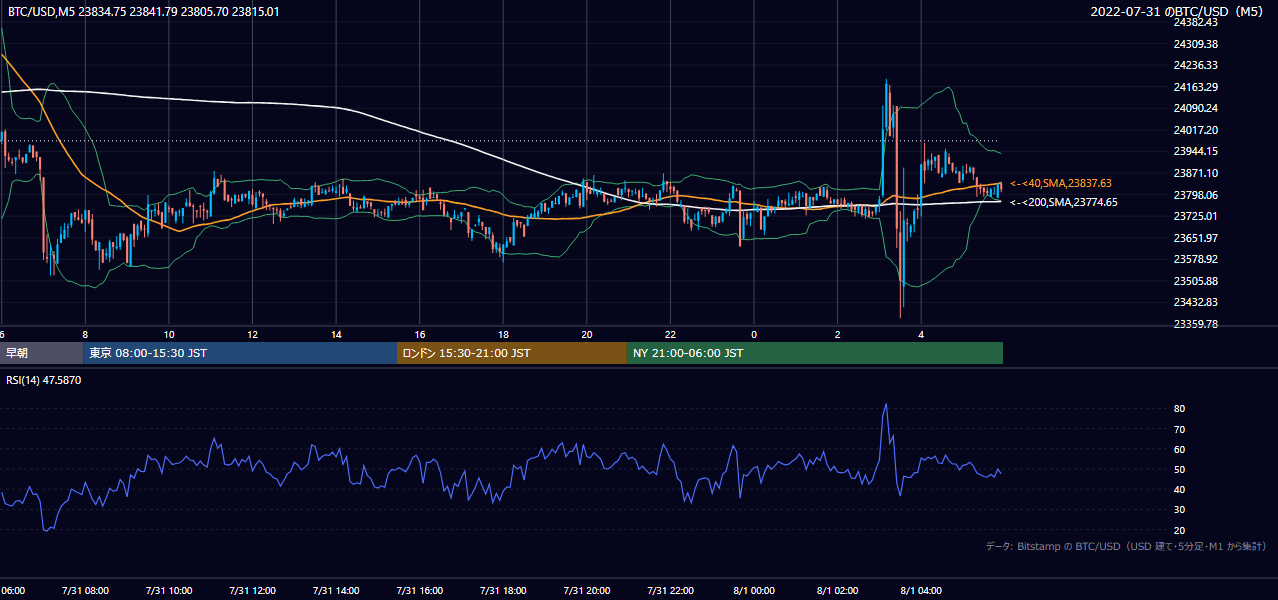Click RSI axis level 60
Image resolution: width=1278 pixels, height=600 pixels.
coord(1180,449)
